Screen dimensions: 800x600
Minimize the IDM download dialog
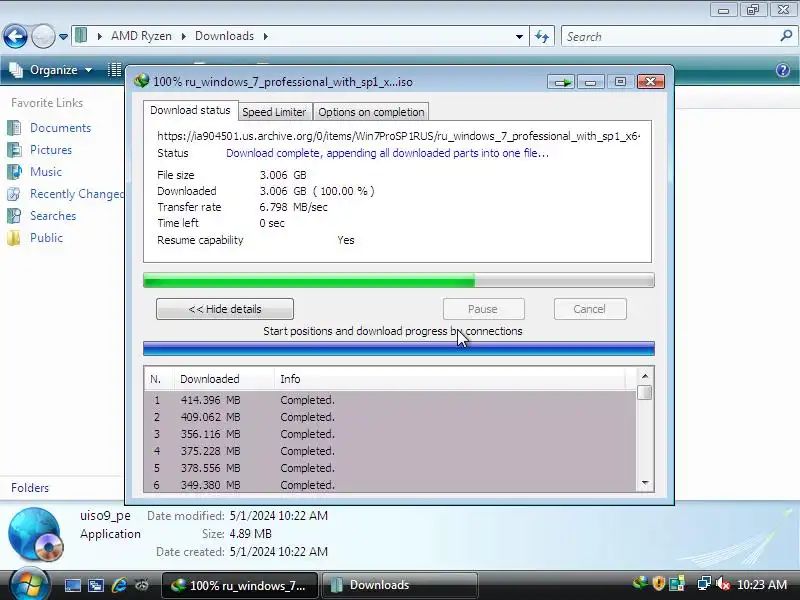(x=591, y=82)
